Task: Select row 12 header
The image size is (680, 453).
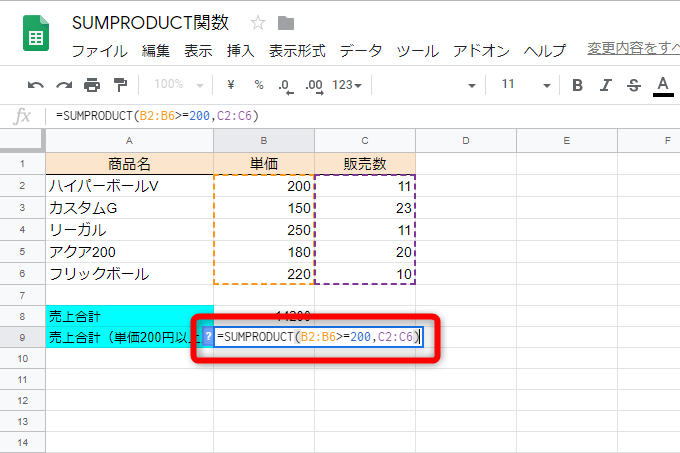Action: 23,401
